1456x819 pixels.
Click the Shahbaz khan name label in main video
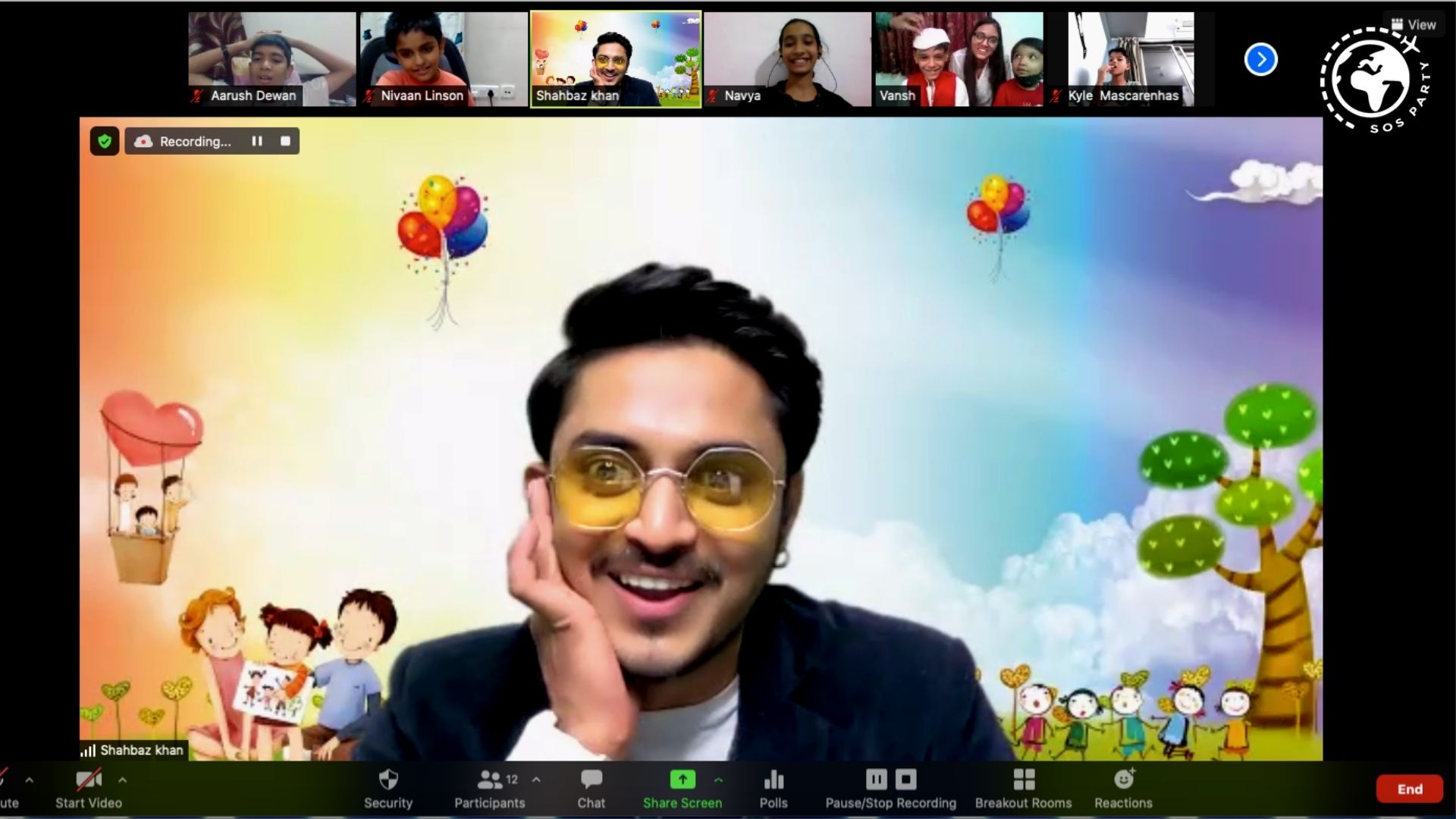pos(133,750)
